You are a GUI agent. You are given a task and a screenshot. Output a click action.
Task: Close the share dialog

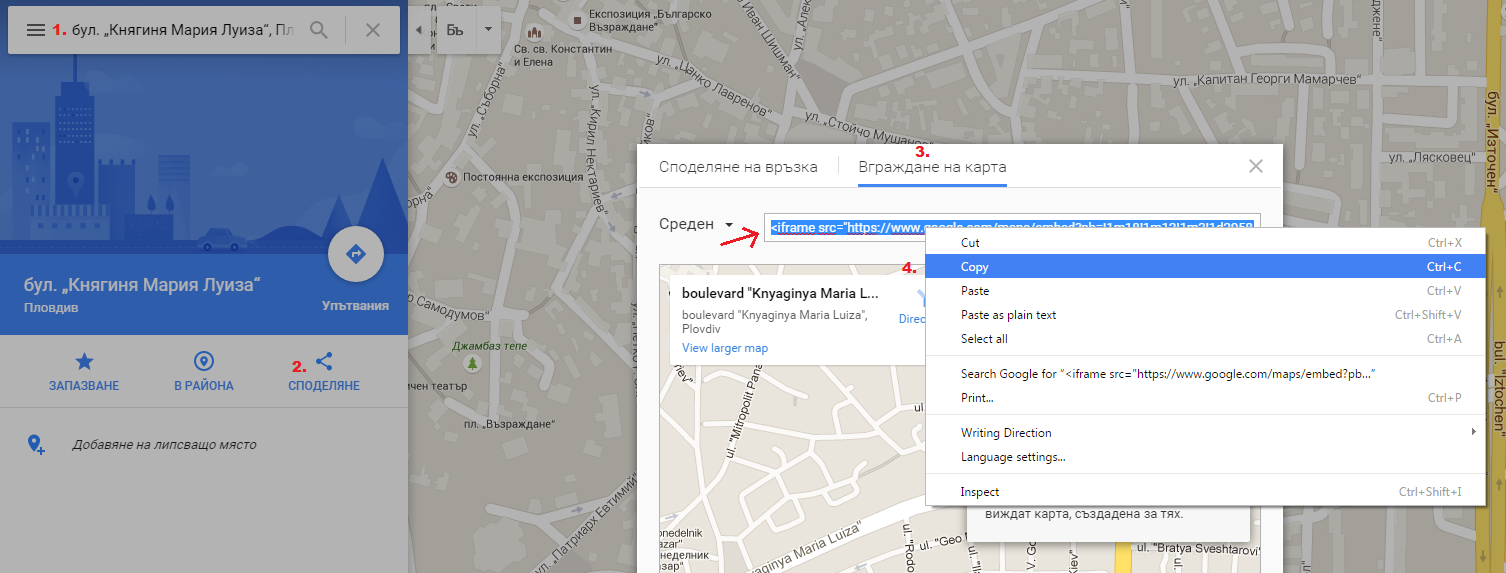[x=1256, y=166]
